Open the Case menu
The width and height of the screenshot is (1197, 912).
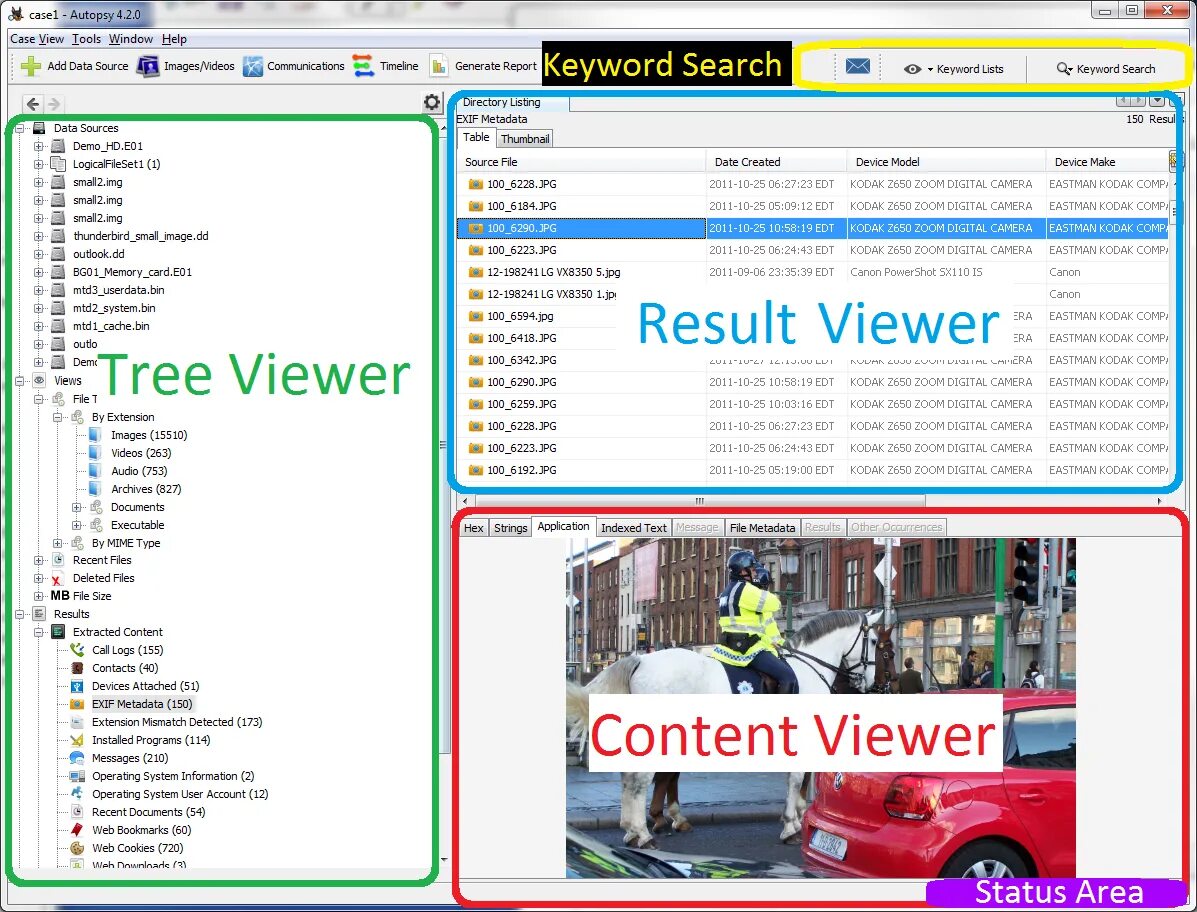pos(22,39)
